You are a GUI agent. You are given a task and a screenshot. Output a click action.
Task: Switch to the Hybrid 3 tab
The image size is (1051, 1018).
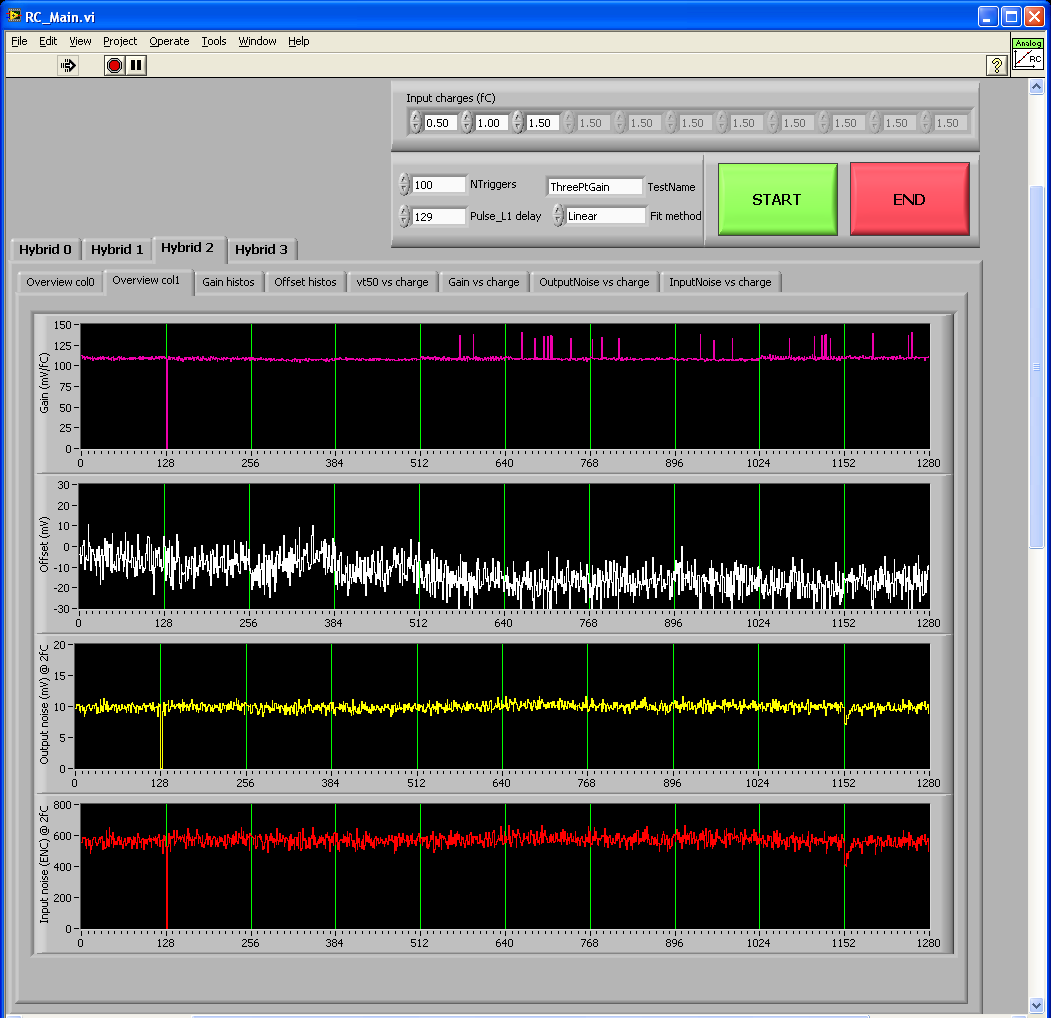(x=261, y=249)
